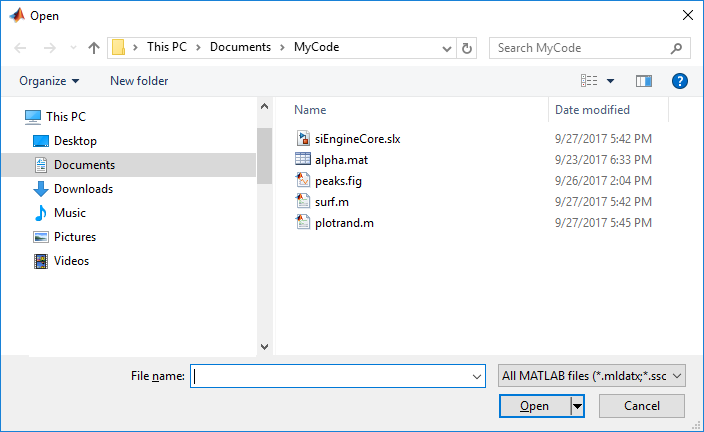Go up one folder level
Screen dimensions: 704x432
pyautogui.click(x=94, y=48)
